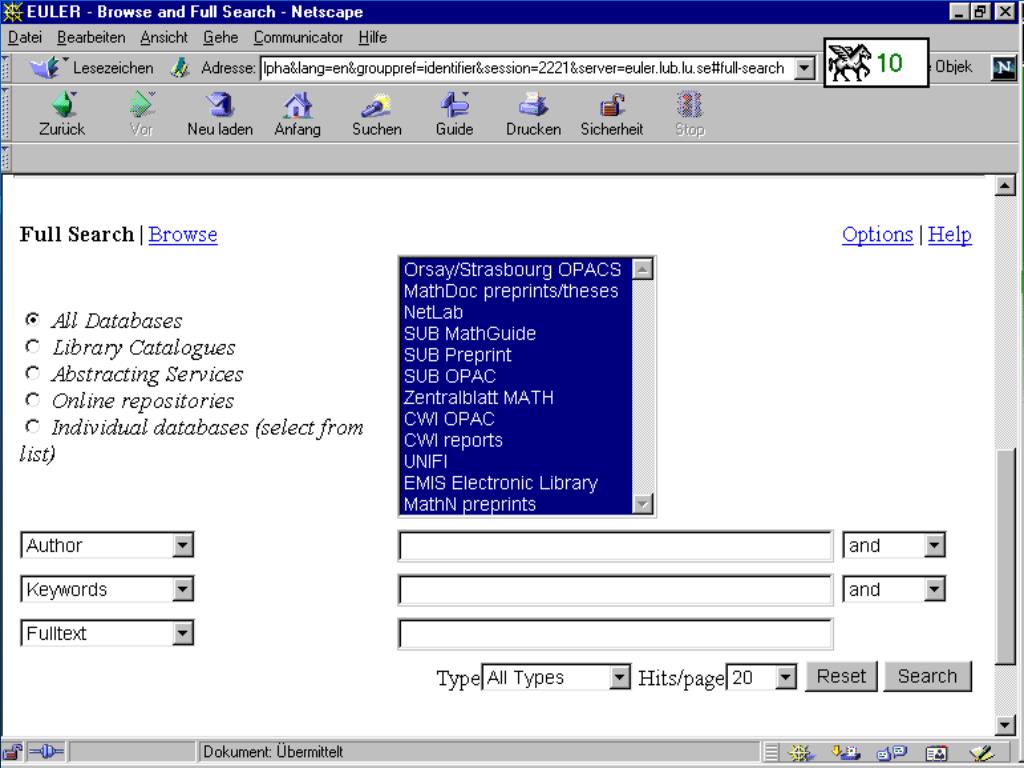
Task: Open the newsgroups icon in component bar
Action: tap(891, 753)
